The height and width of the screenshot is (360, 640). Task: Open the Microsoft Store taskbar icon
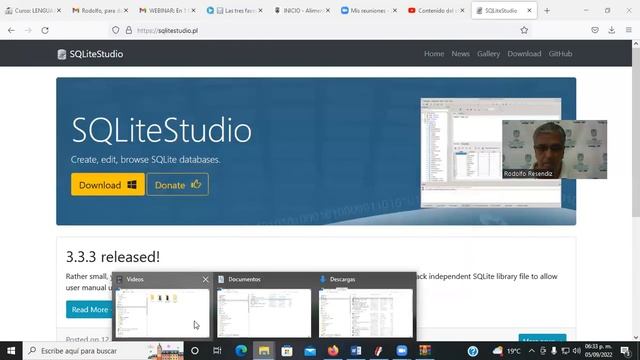[x=287, y=351]
